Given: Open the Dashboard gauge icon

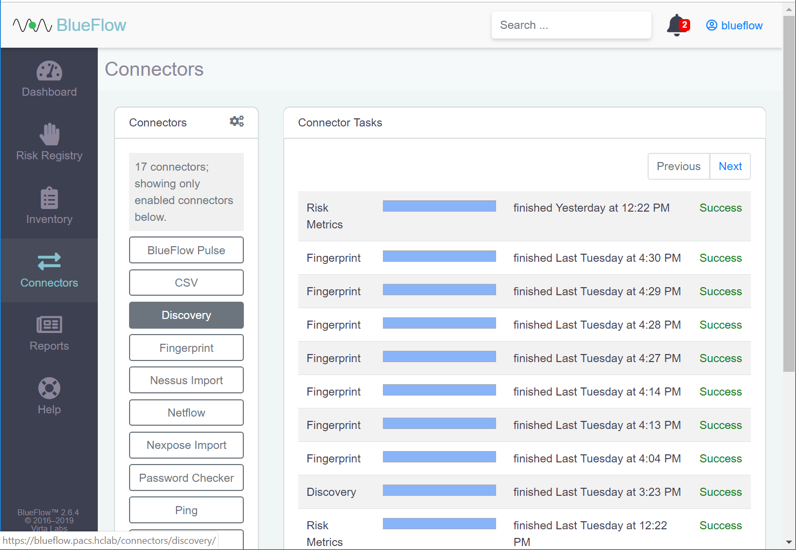Looking at the screenshot, I should tap(49, 71).
